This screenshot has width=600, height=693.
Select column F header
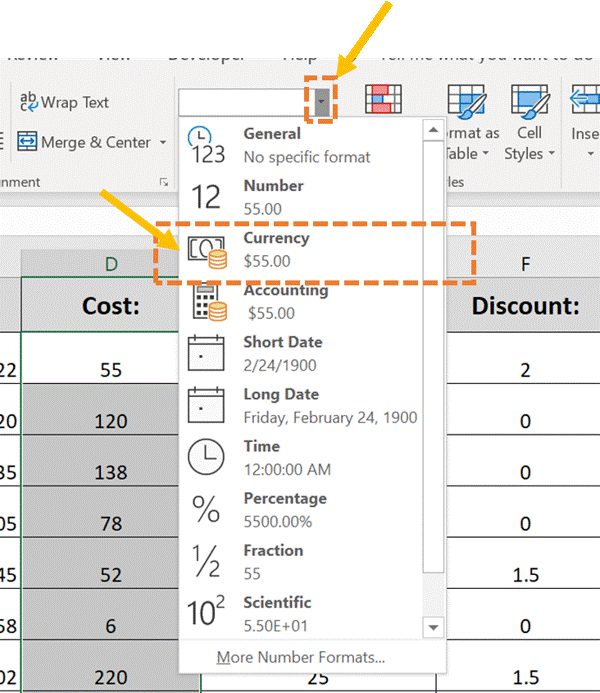coord(525,264)
